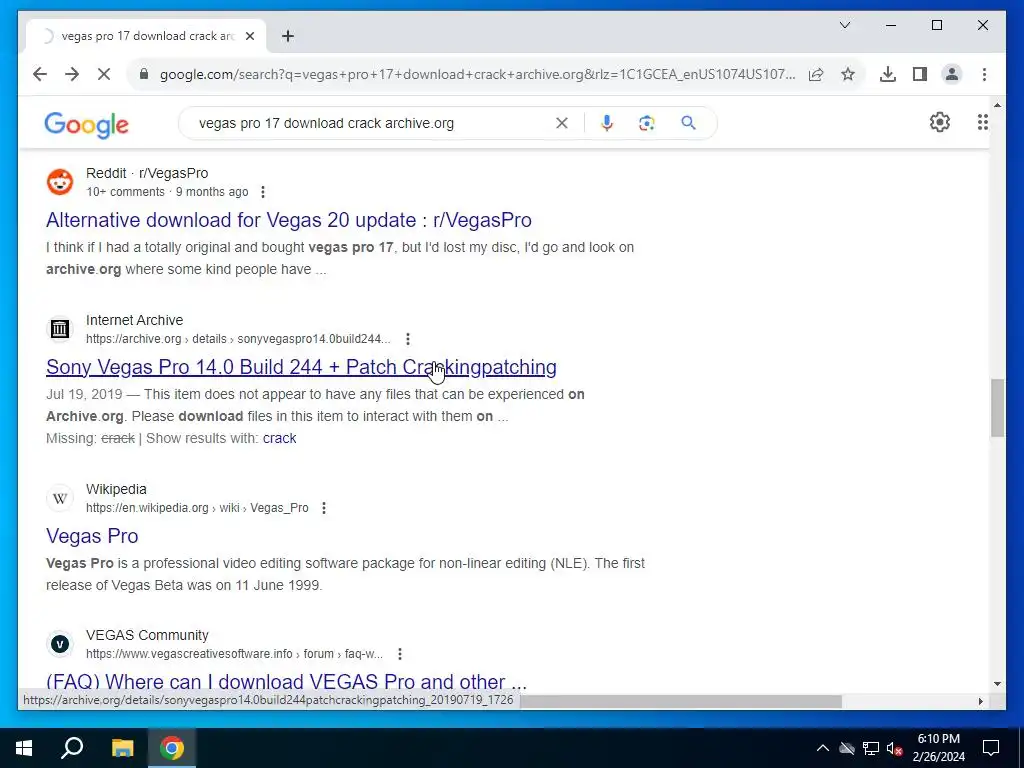Screen dimensions: 1024x768
Task: Open Alternative download for Vegas 20 link
Action: click(289, 220)
